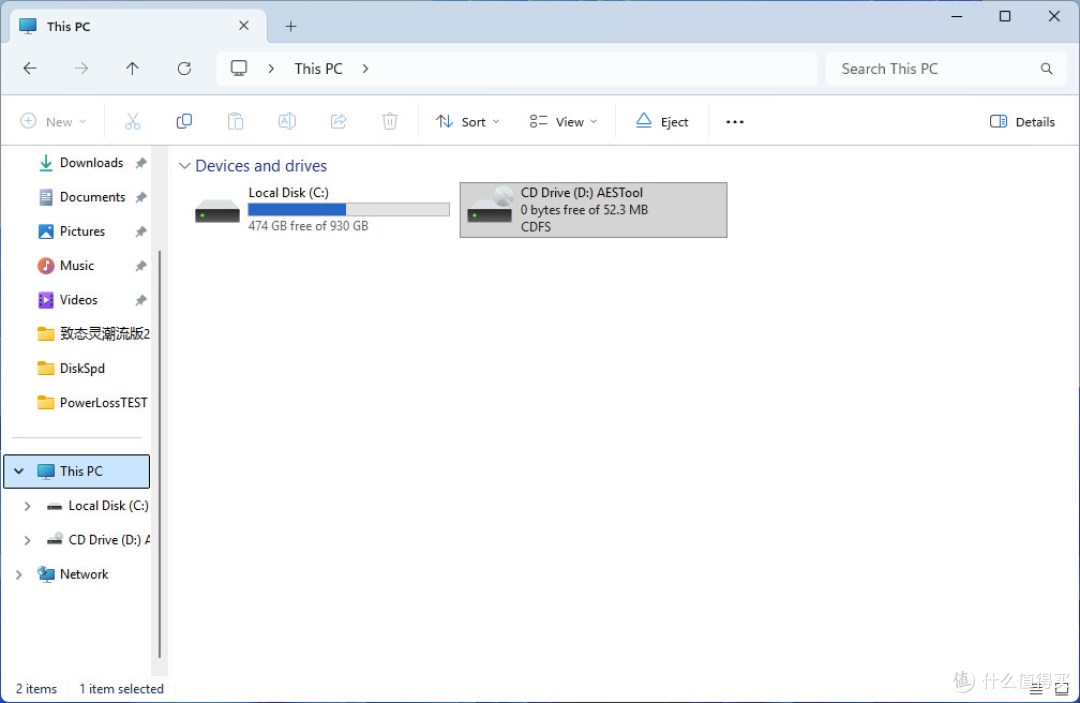The width and height of the screenshot is (1080, 703).
Task: Open the View dropdown menu
Action: [563, 122]
